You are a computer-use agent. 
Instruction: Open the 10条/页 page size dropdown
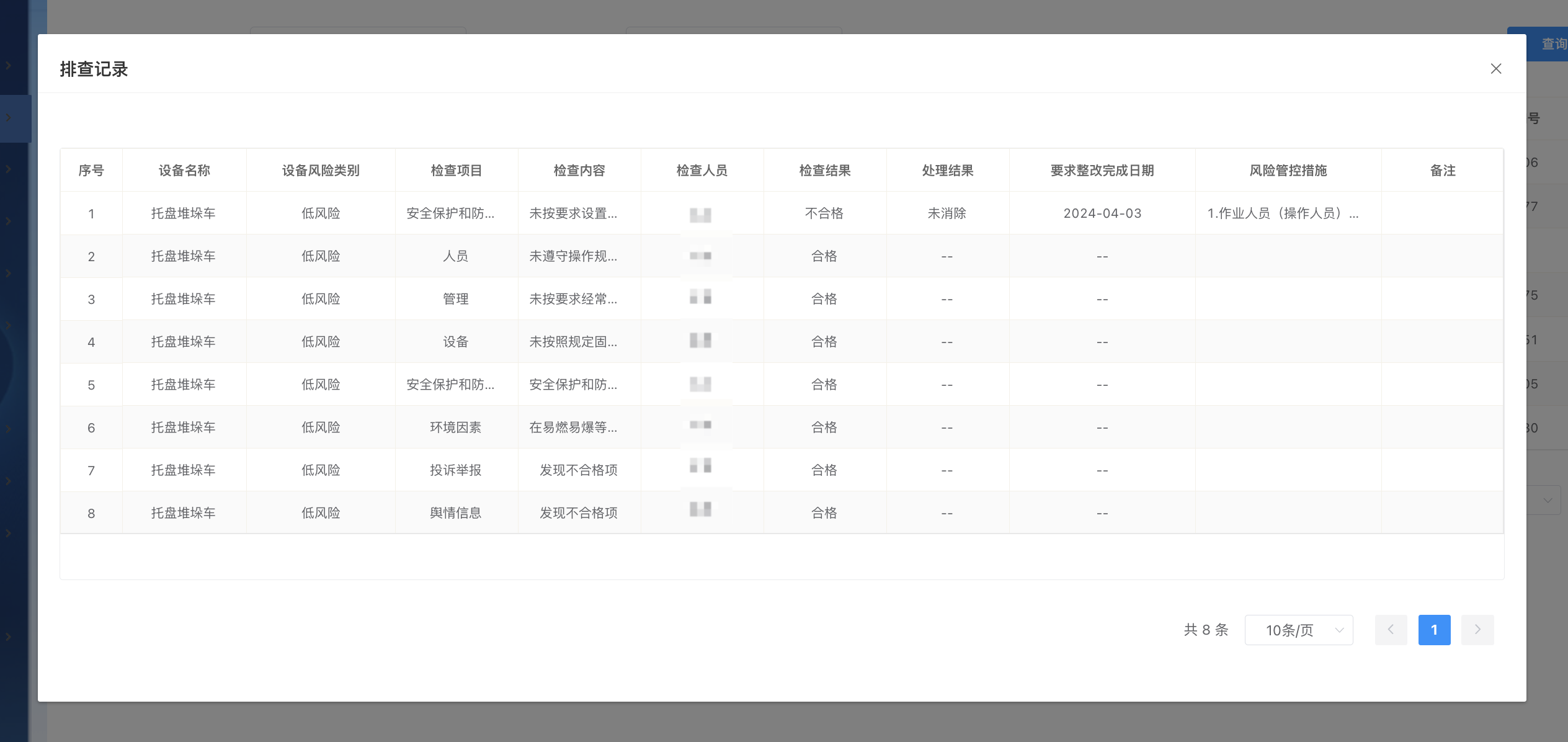(1298, 630)
